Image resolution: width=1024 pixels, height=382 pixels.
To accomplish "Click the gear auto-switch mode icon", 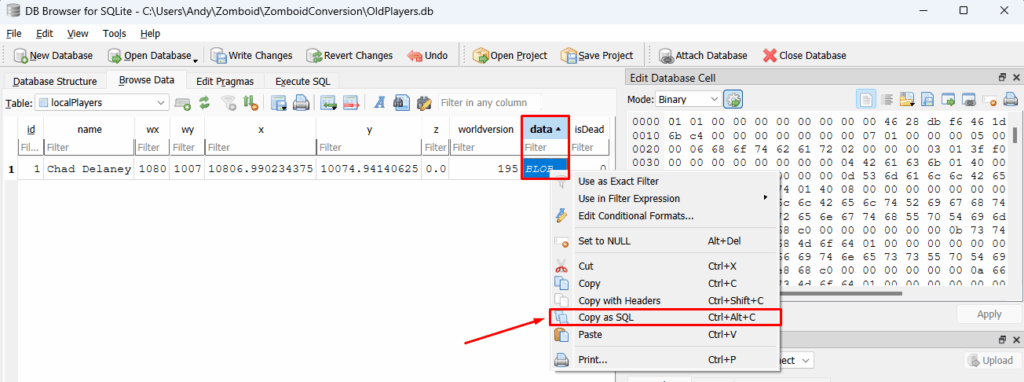I will click(734, 99).
